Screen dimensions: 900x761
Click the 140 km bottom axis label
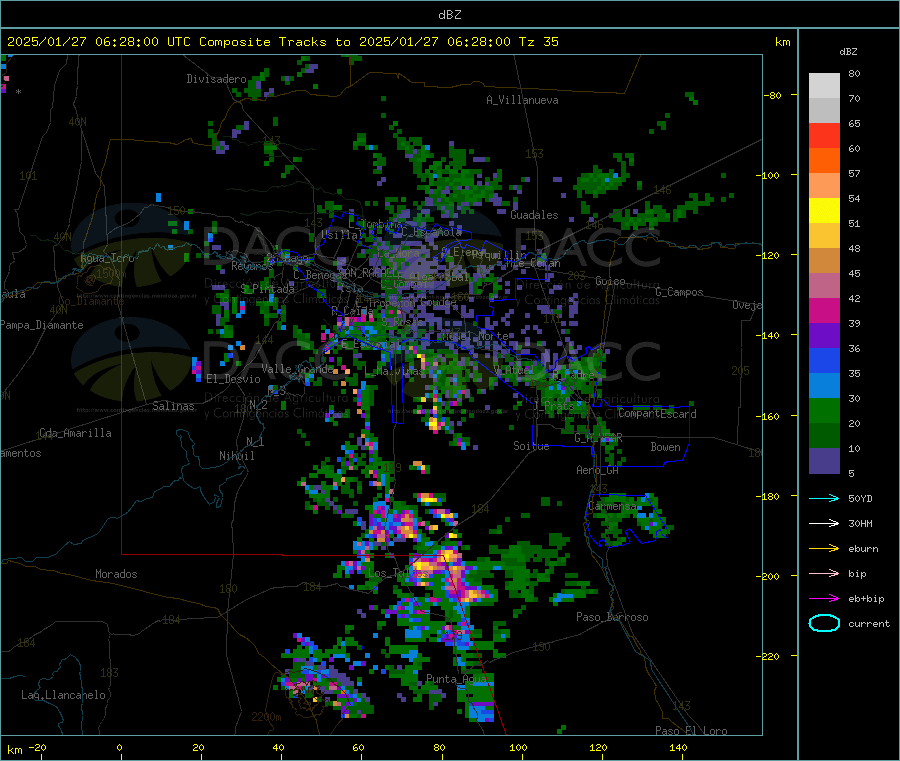tap(678, 747)
